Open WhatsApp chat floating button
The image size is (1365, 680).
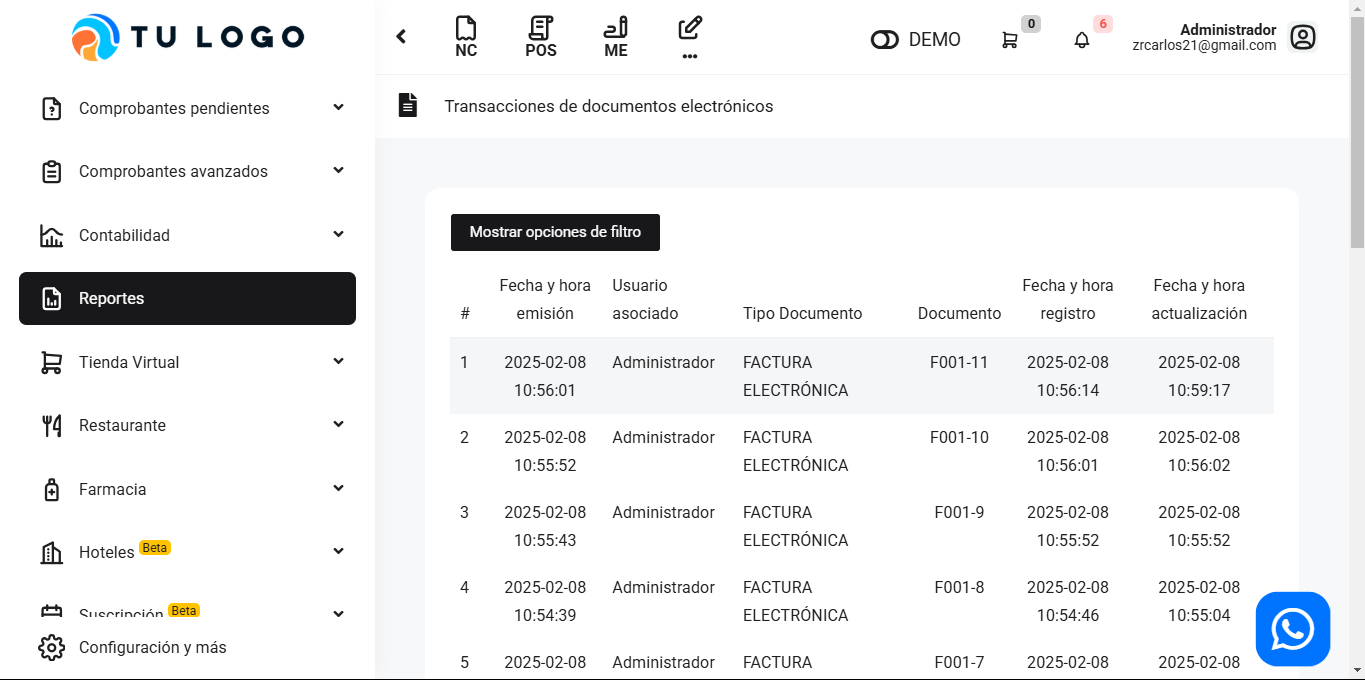[x=1292, y=629]
